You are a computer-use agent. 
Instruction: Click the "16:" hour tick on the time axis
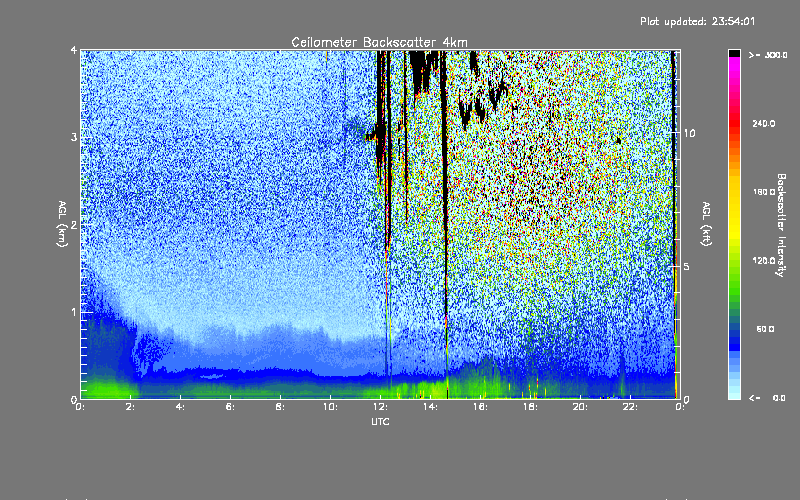[x=480, y=407]
